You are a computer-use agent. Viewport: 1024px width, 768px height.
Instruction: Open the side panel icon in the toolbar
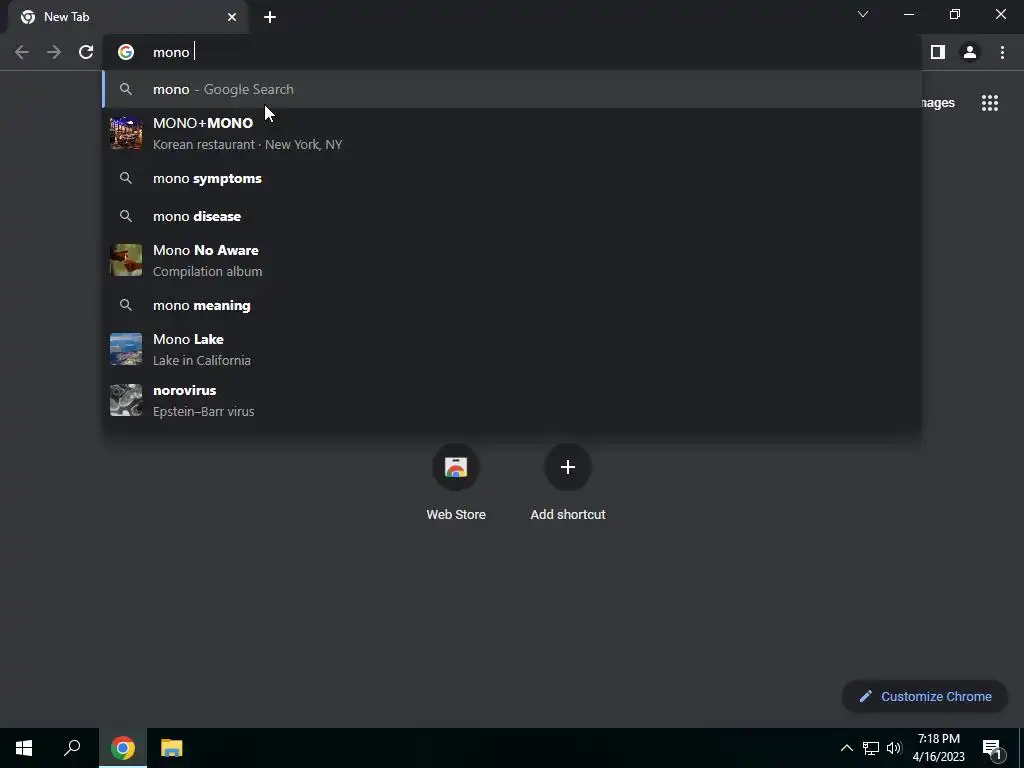tap(938, 52)
